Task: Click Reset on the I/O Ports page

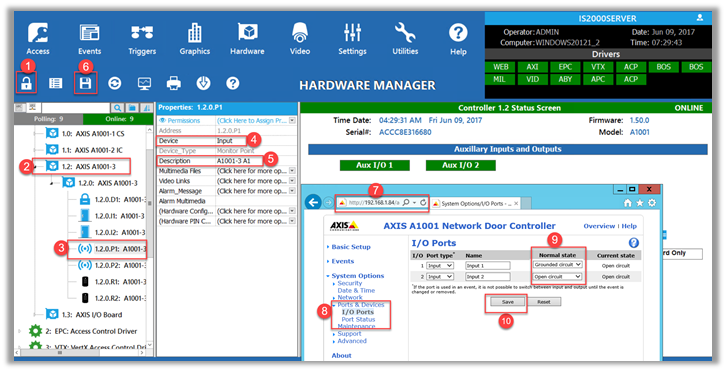Action: [x=544, y=302]
